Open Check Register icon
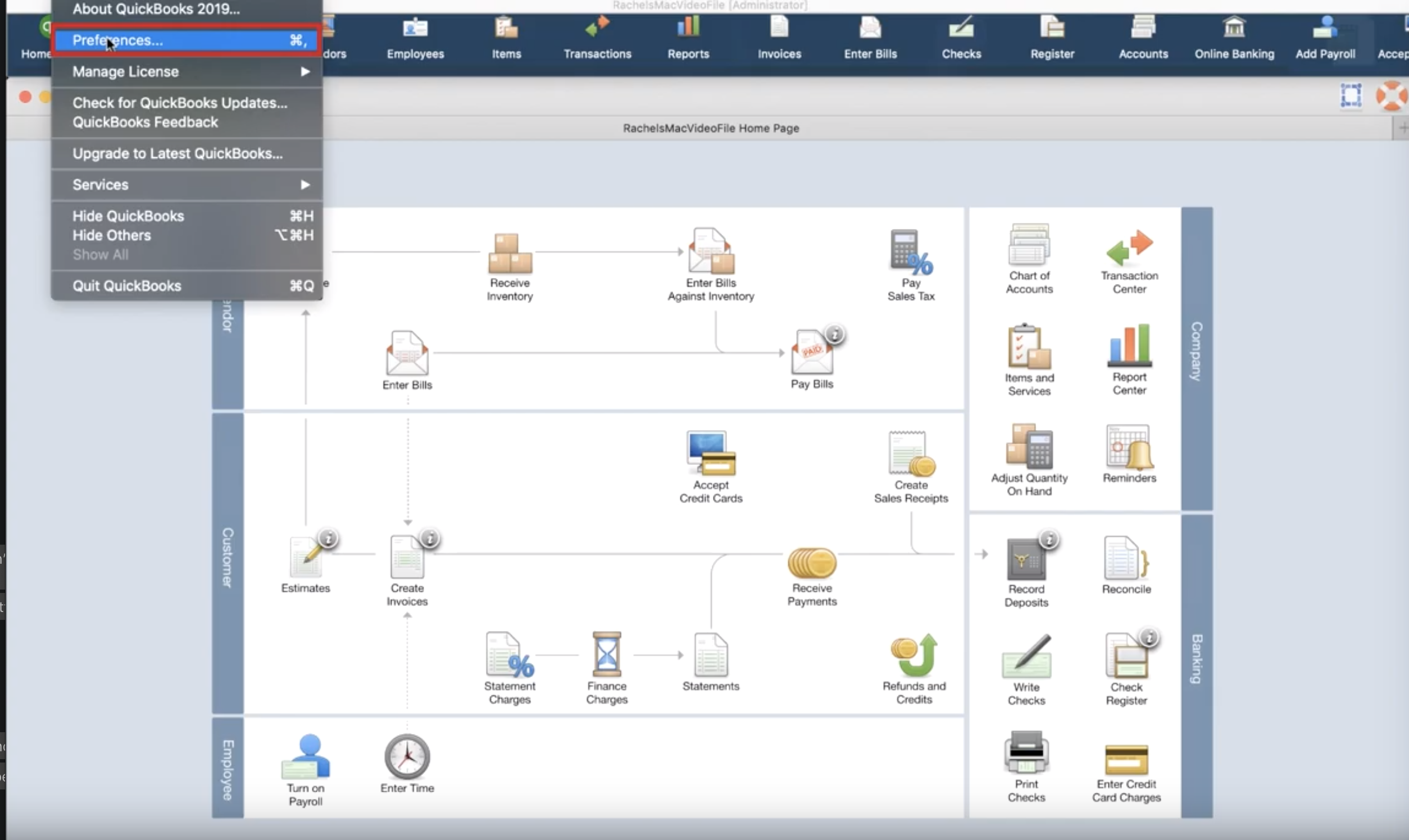 [x=1126, y=670]
